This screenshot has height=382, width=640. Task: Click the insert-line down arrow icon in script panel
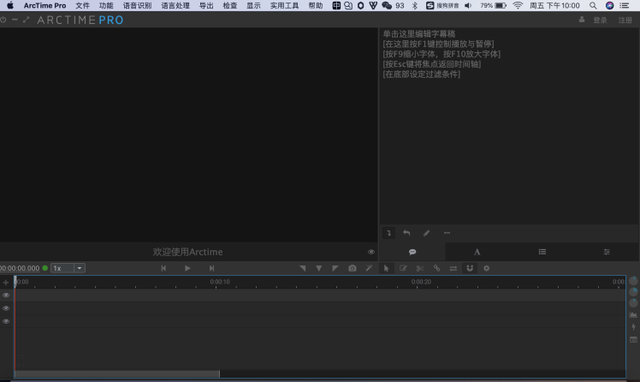[389, 233]
